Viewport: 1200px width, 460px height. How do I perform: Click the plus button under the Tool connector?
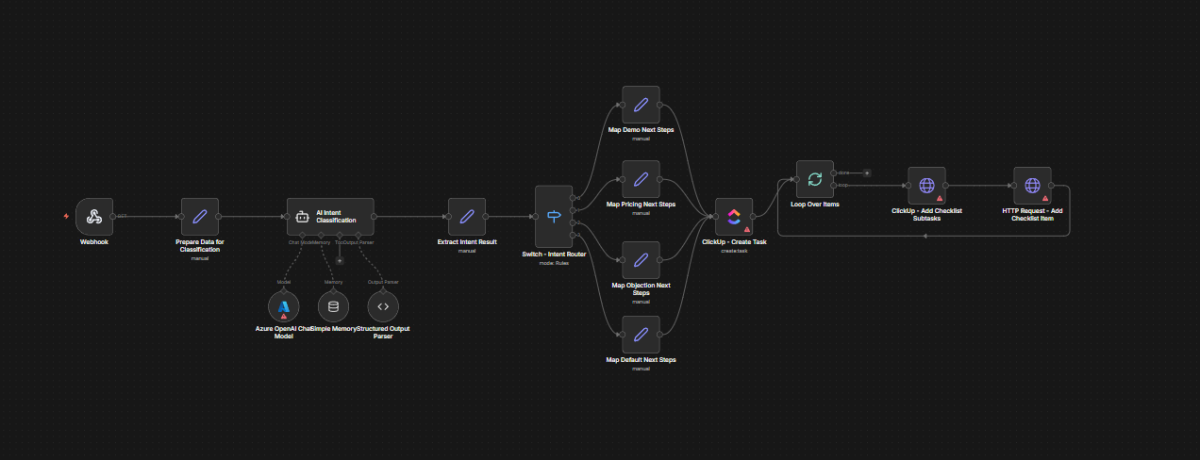click(340, 260)
